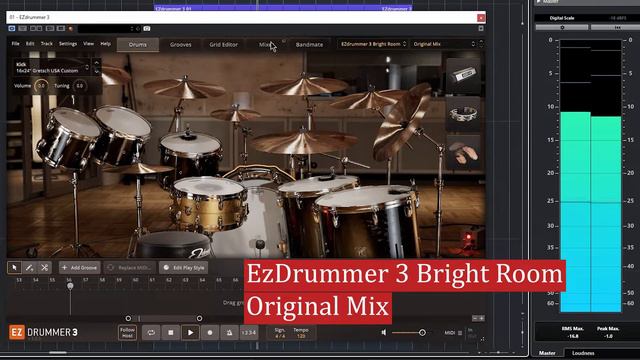
Task: Toggle the 1 2 3 4 count-in
Action: (x=249, y=333)
